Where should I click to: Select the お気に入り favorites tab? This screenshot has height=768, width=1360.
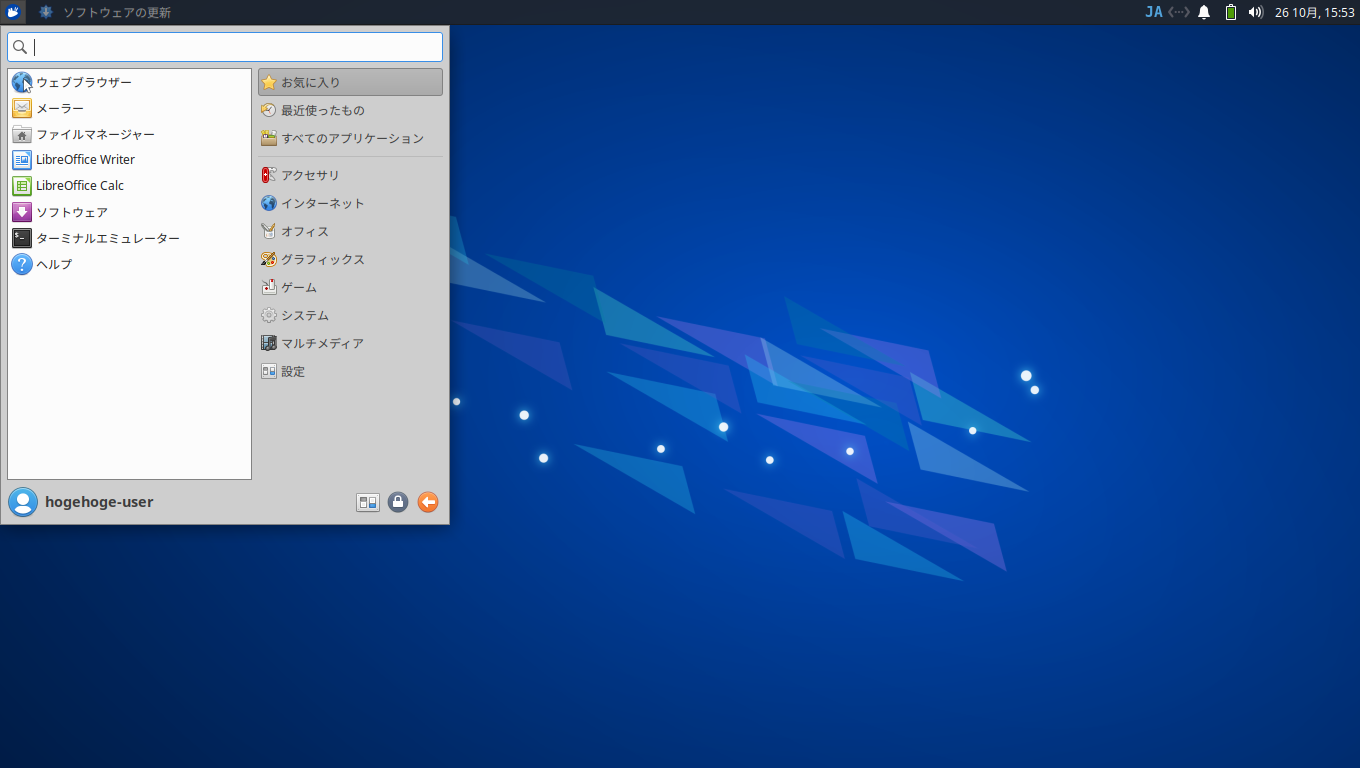coord(350,82)
